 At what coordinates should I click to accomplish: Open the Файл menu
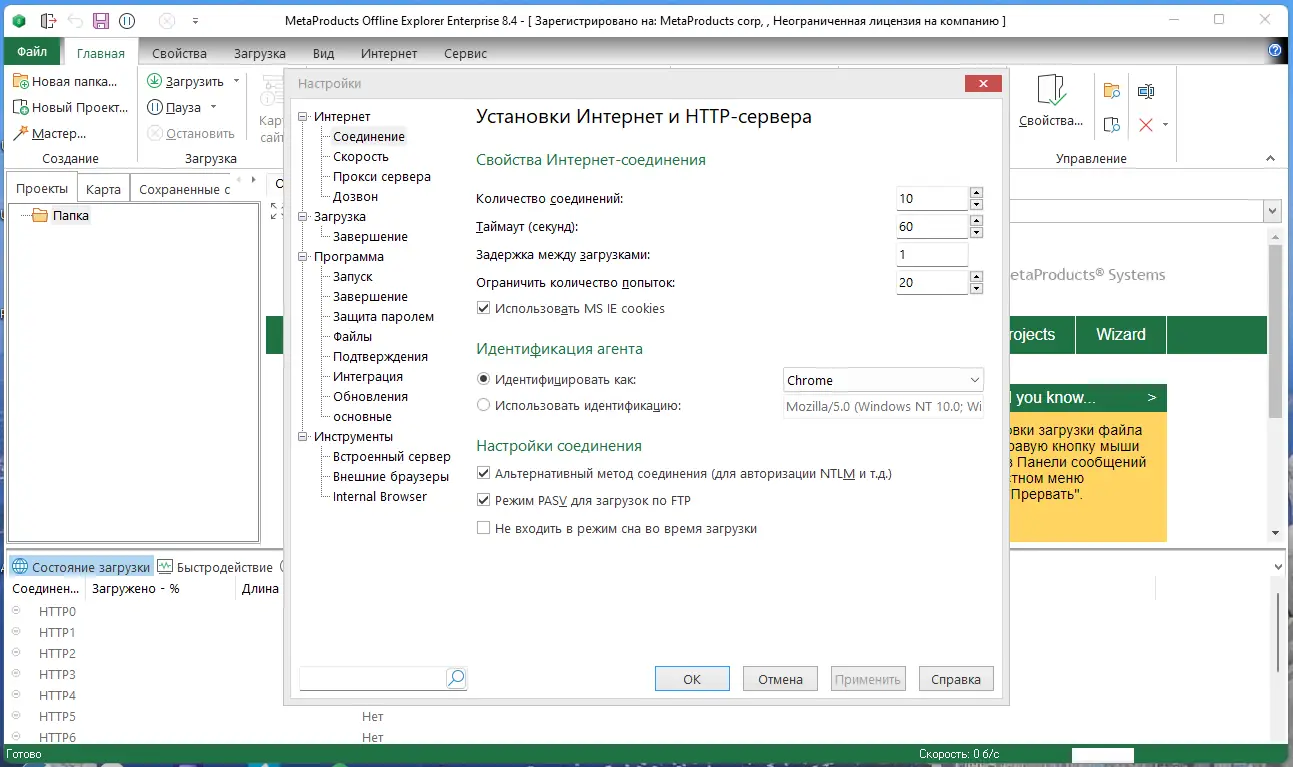(32, 52)
